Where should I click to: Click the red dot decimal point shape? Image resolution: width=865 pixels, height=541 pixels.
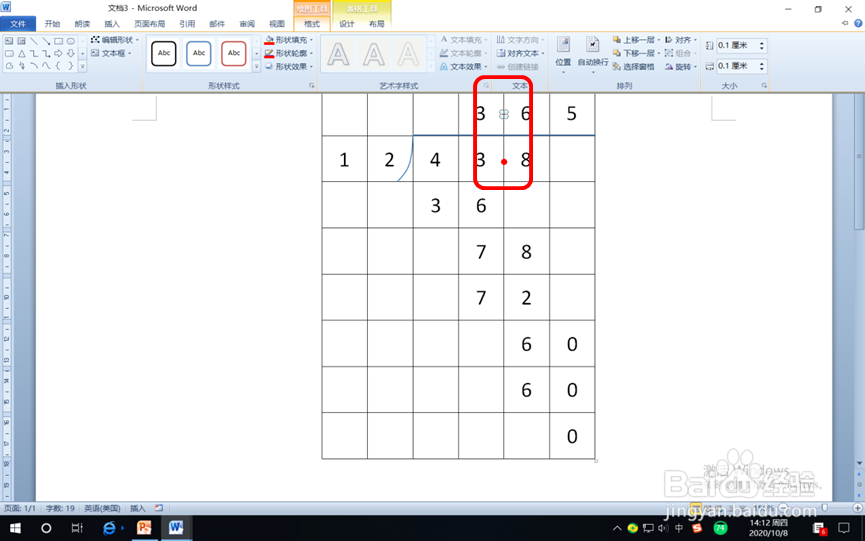(504, 162)
